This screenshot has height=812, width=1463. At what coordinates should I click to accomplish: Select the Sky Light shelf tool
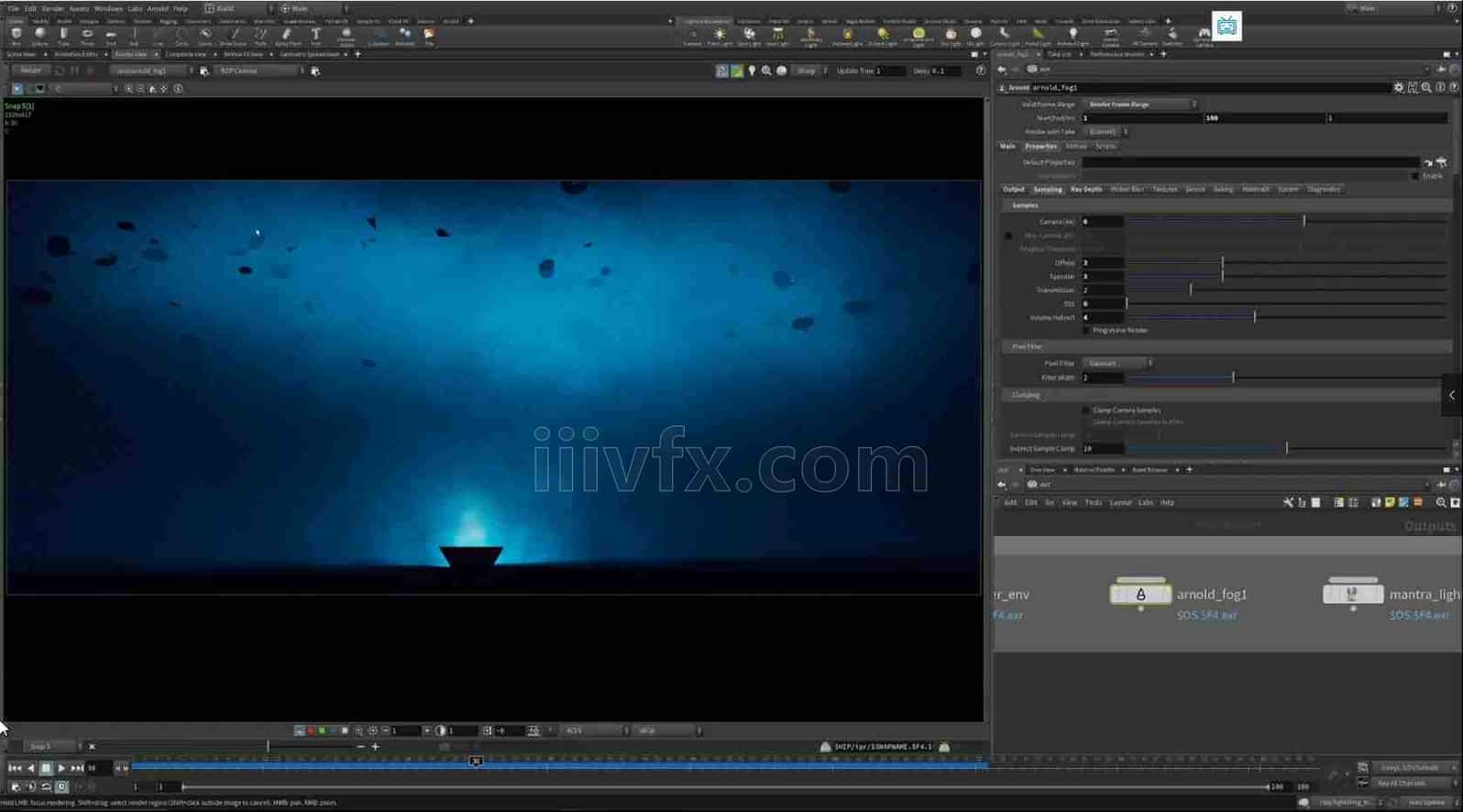(x=951, y=36)
